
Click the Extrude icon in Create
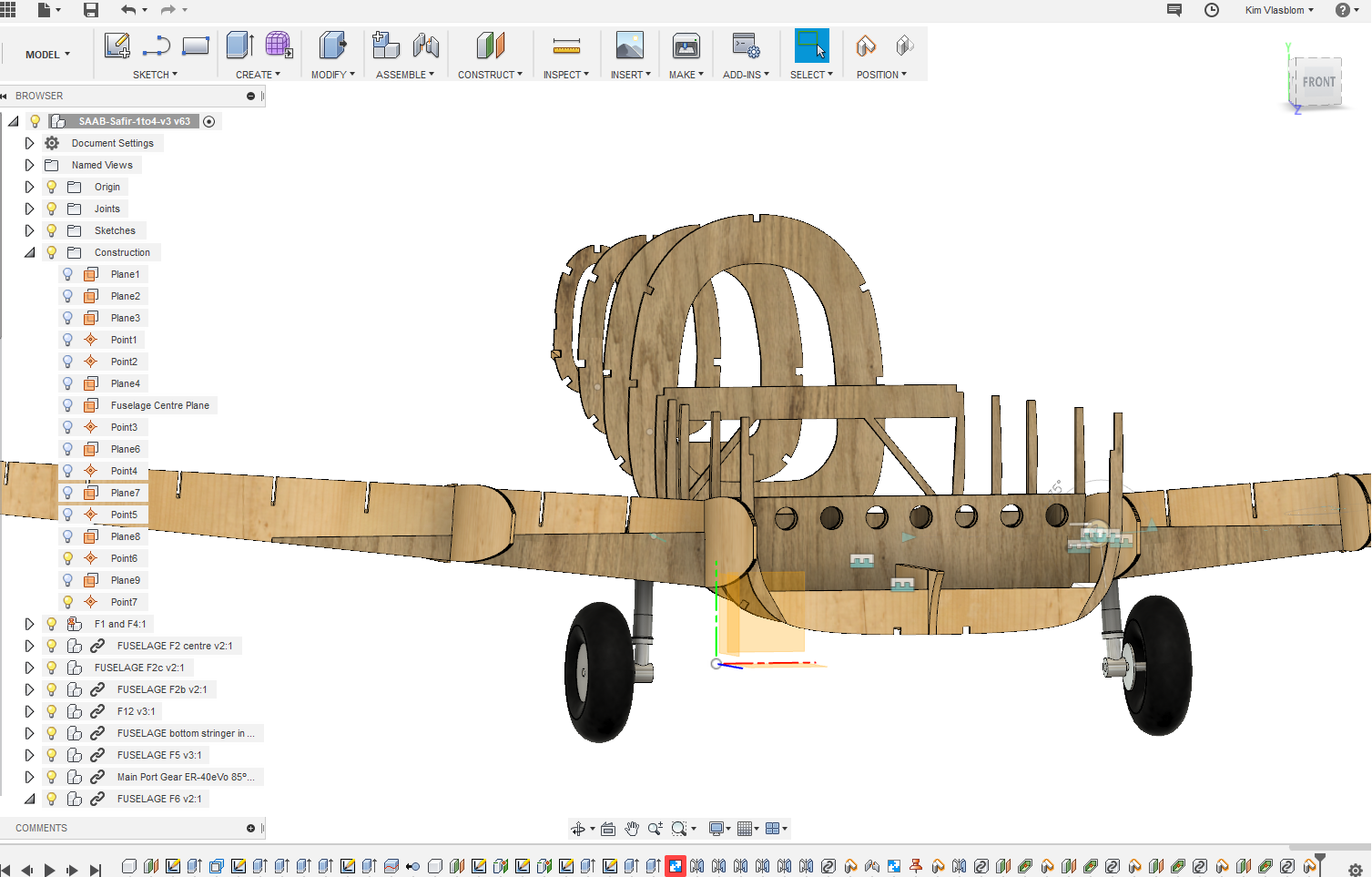[x=240, y=46]
